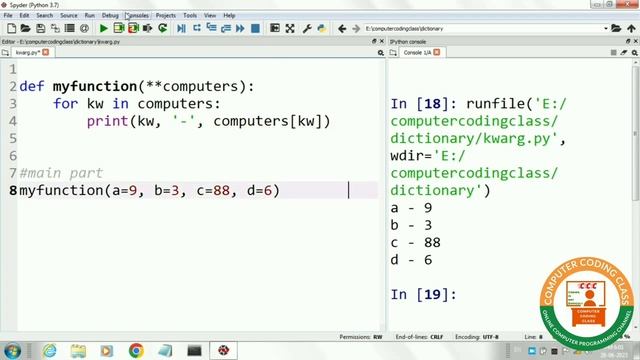The height and width of the screenshot is (360, 640).
Task: Browse for a working directory
Action: pyautogui.click(x=616, y=29)
